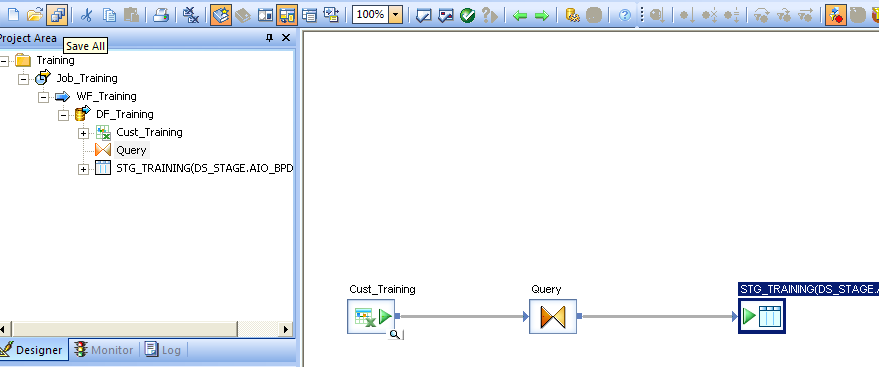Click the green Back arrow icon
This screenshot has width=879, height=367.
click(x=520, y=16)
